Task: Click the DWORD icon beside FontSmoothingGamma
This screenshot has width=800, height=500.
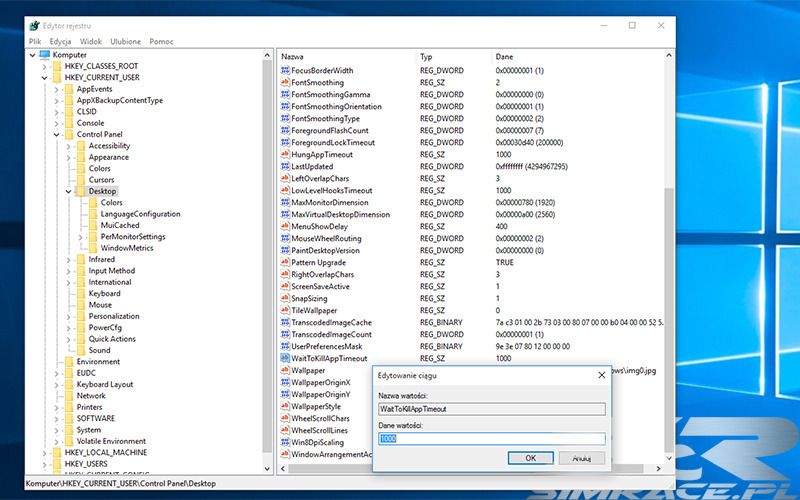Action: click(x=284, y=95)
